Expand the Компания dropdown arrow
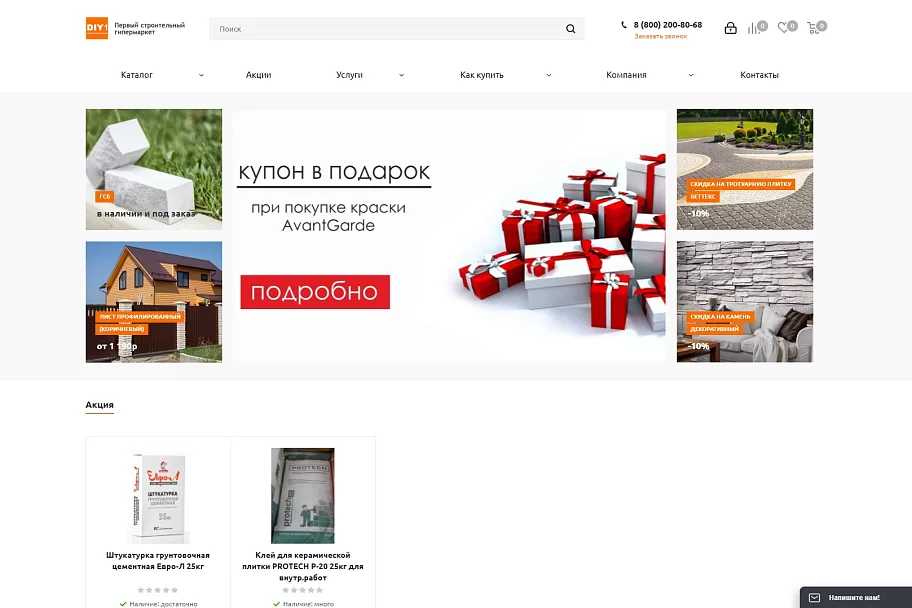 pos(690,75)
